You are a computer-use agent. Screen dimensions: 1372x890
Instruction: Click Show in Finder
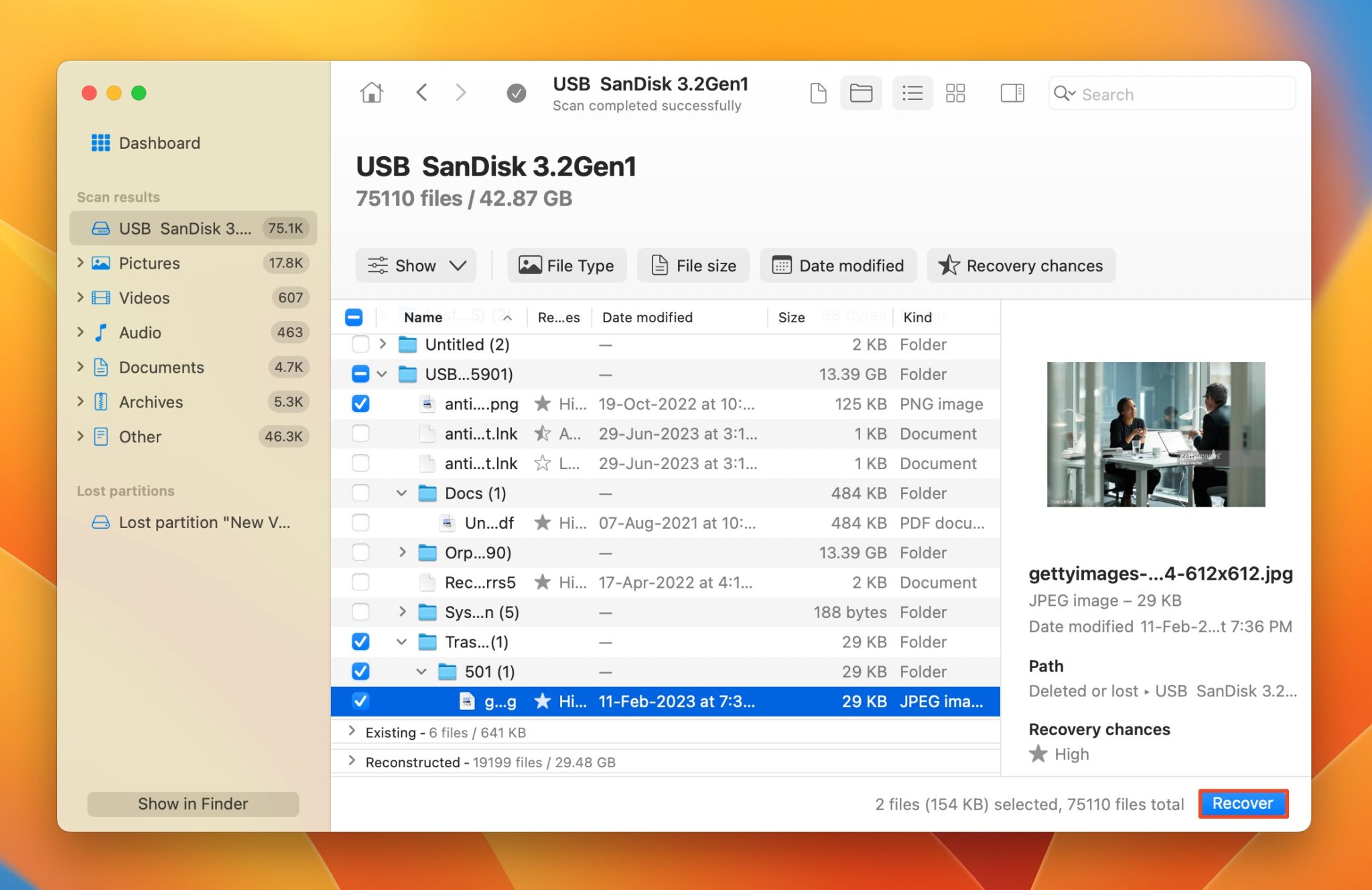[x=192, y=804]
